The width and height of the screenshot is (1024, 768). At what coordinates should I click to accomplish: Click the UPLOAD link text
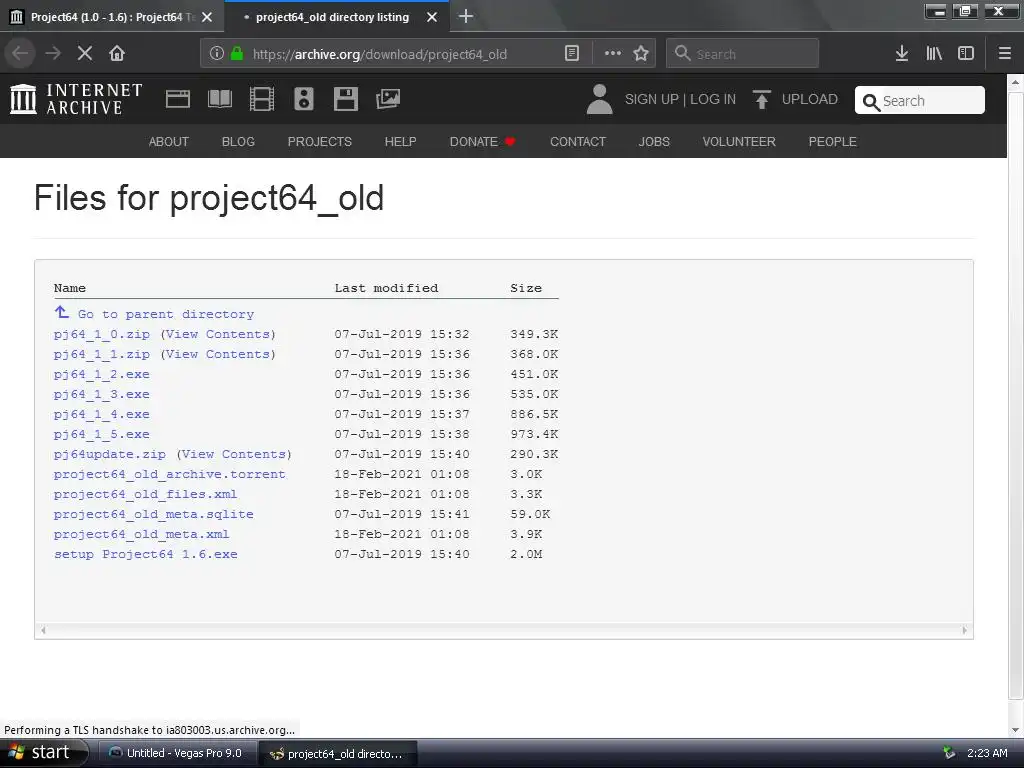coord(810,99)
